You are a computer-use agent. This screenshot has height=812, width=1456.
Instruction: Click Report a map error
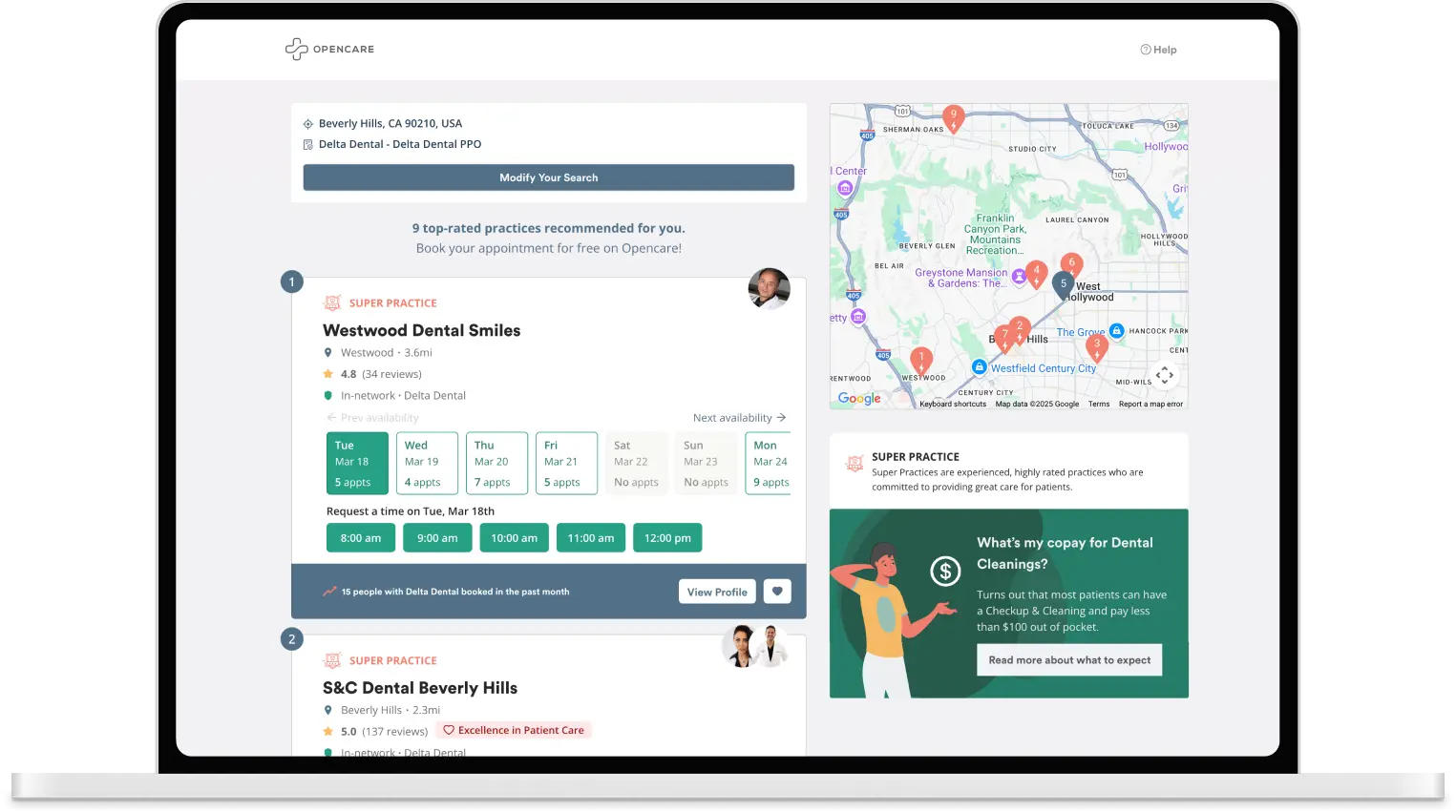point(1150,404)
